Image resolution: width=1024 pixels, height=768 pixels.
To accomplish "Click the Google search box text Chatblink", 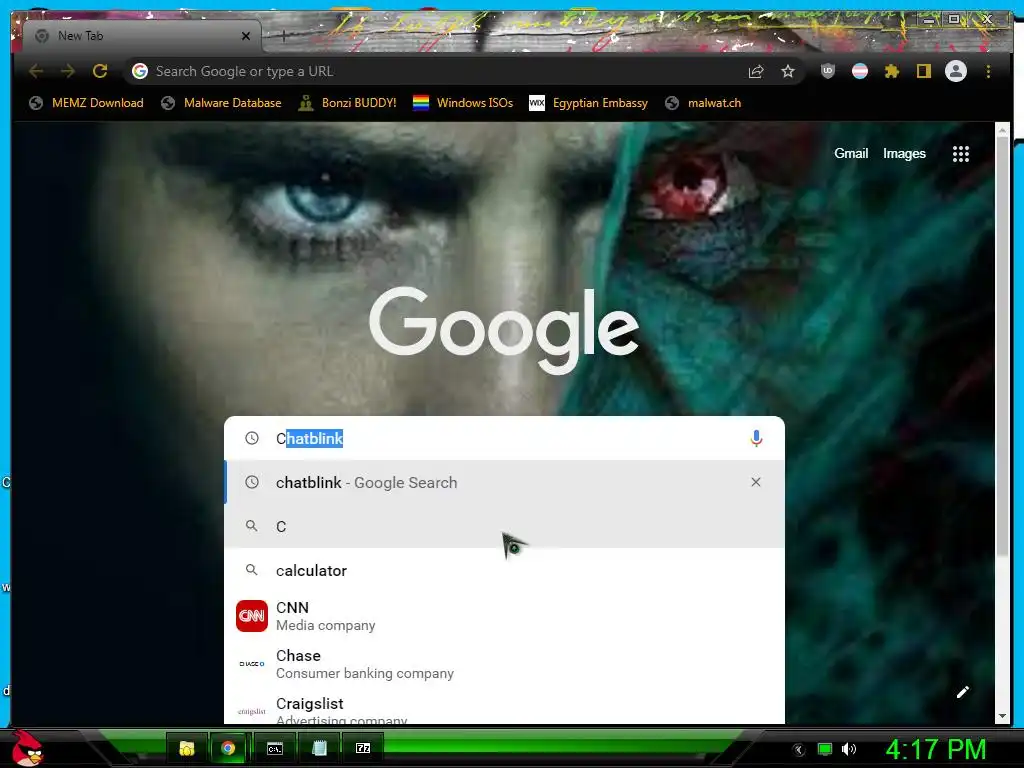I will pyautogui.click(x=310, y=438).
